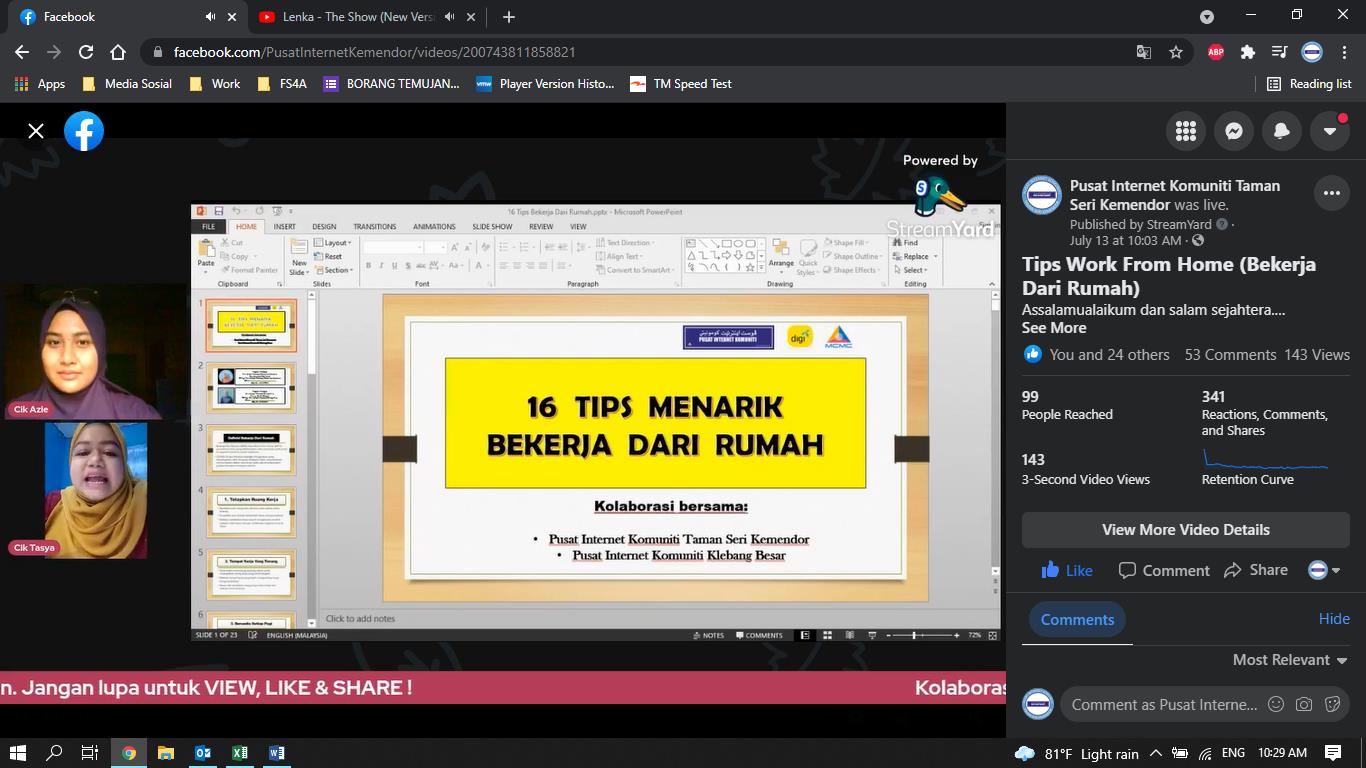The width and height of the screenshot is (1366, 768).
Task: Close the video viewer with X
Action: (x=36, y=131)
